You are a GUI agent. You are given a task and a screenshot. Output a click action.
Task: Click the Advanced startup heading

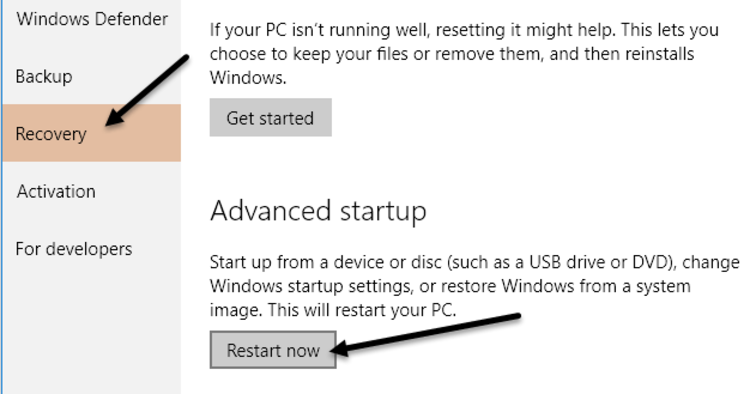click(x=318, y=210)
